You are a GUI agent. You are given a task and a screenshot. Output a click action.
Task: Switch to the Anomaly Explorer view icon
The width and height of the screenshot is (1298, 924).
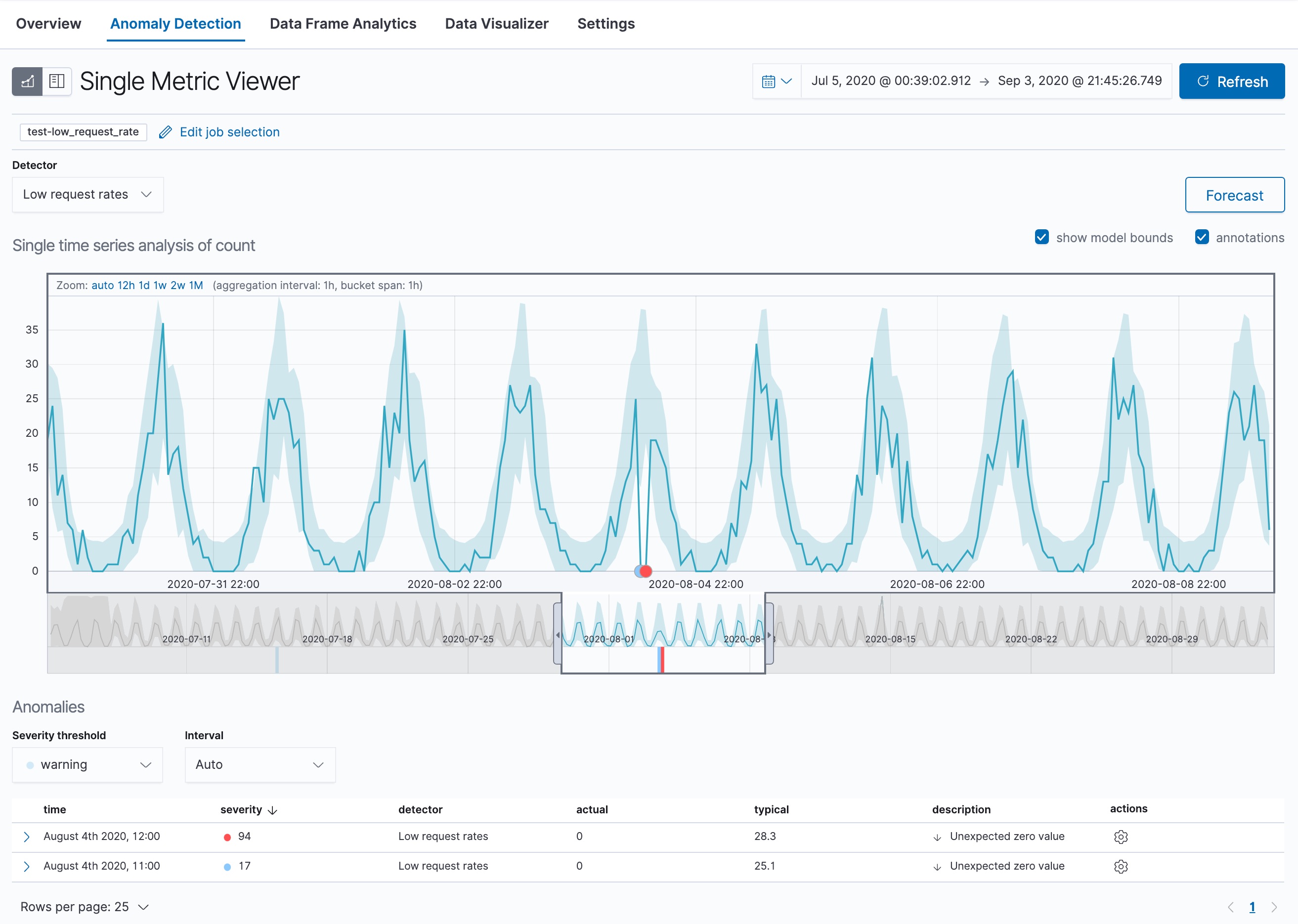(x=57, y=82)
